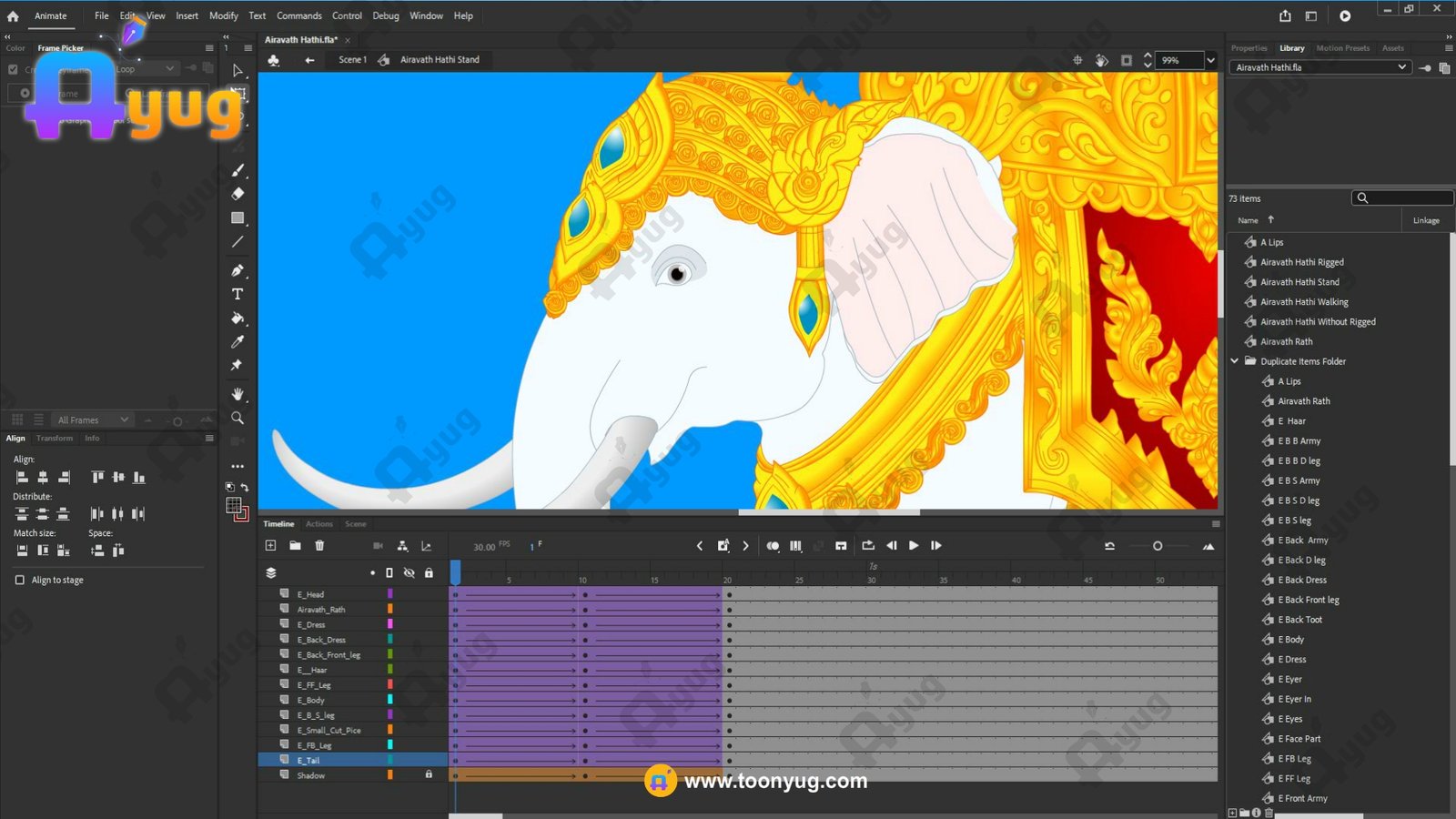
Task: Lock all layers in timeline header
Action: coord(429,572)
